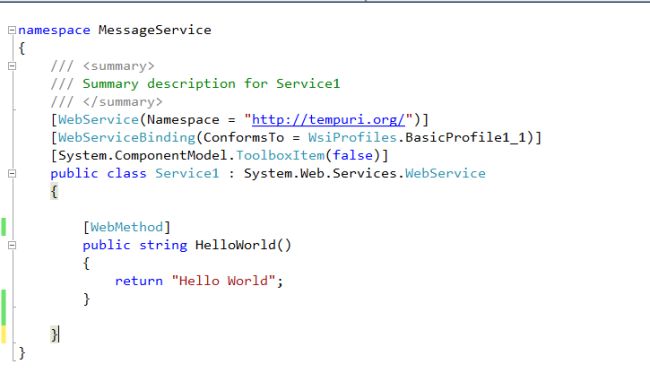Viewport: 650px width, 390px height.
Task: Click the final closing brace of namespace
Action: point(22,353)
